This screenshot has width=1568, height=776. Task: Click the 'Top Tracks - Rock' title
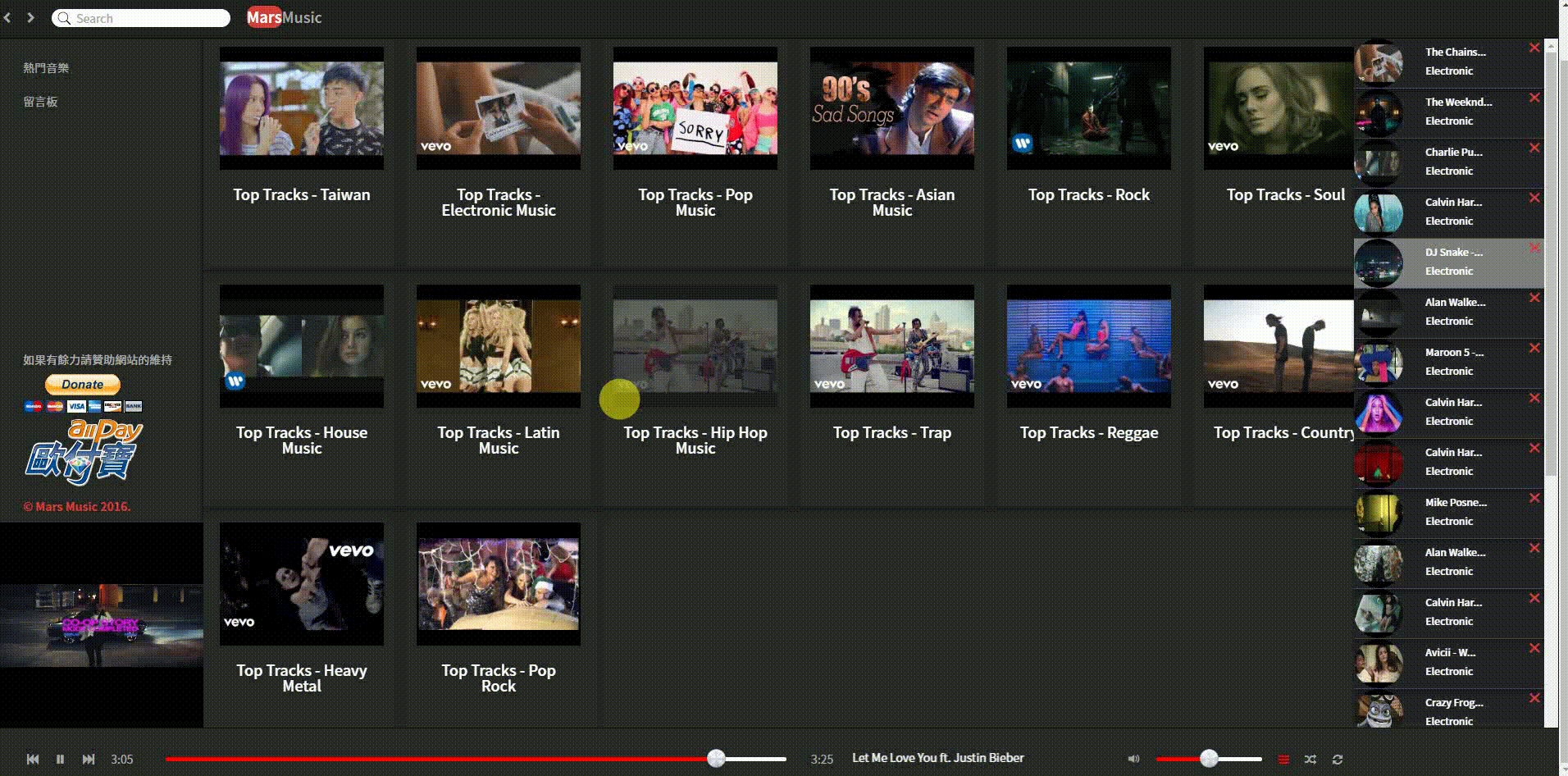click(x=1089, y=194)
